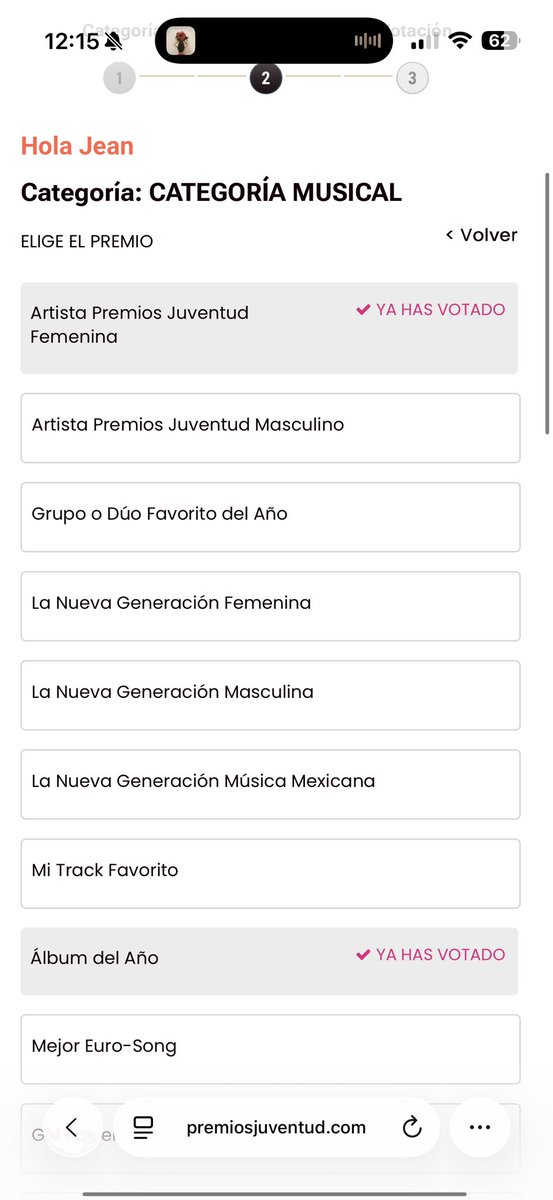
Task: Select step 2 in the progress indicator
Action: pos(266,78)
